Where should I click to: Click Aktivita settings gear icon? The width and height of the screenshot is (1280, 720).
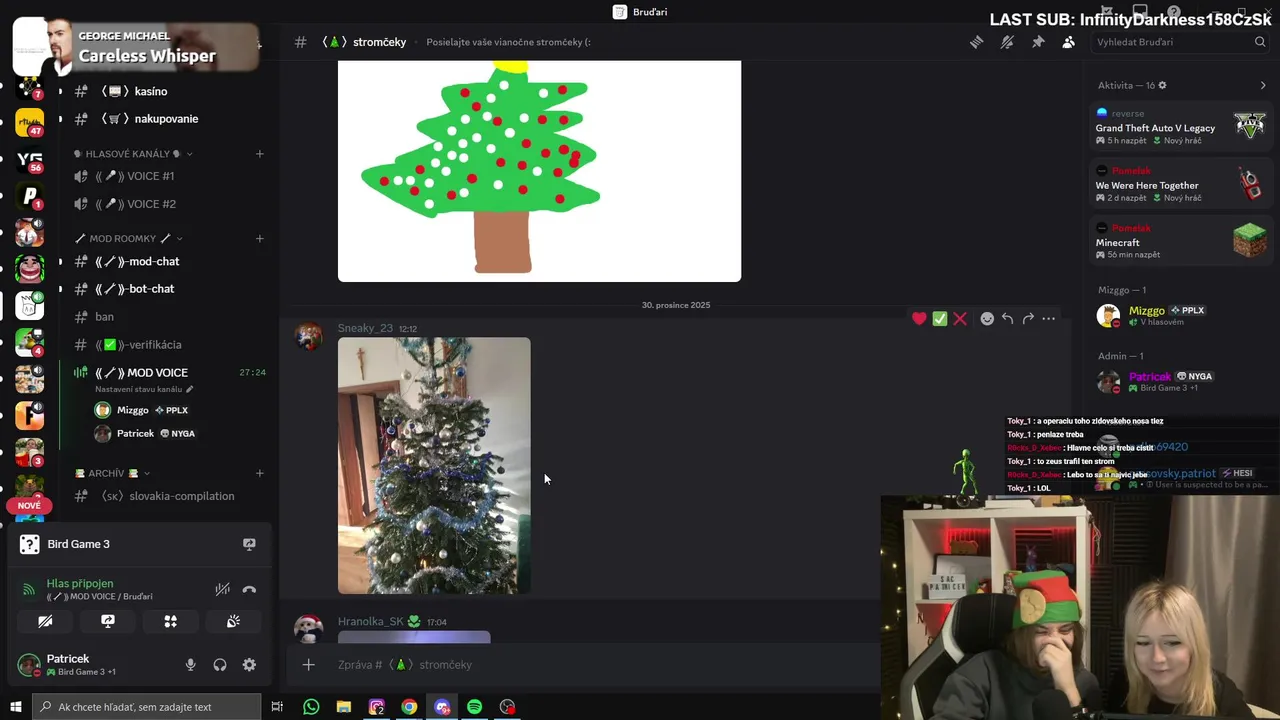(x=1162, y=85)
